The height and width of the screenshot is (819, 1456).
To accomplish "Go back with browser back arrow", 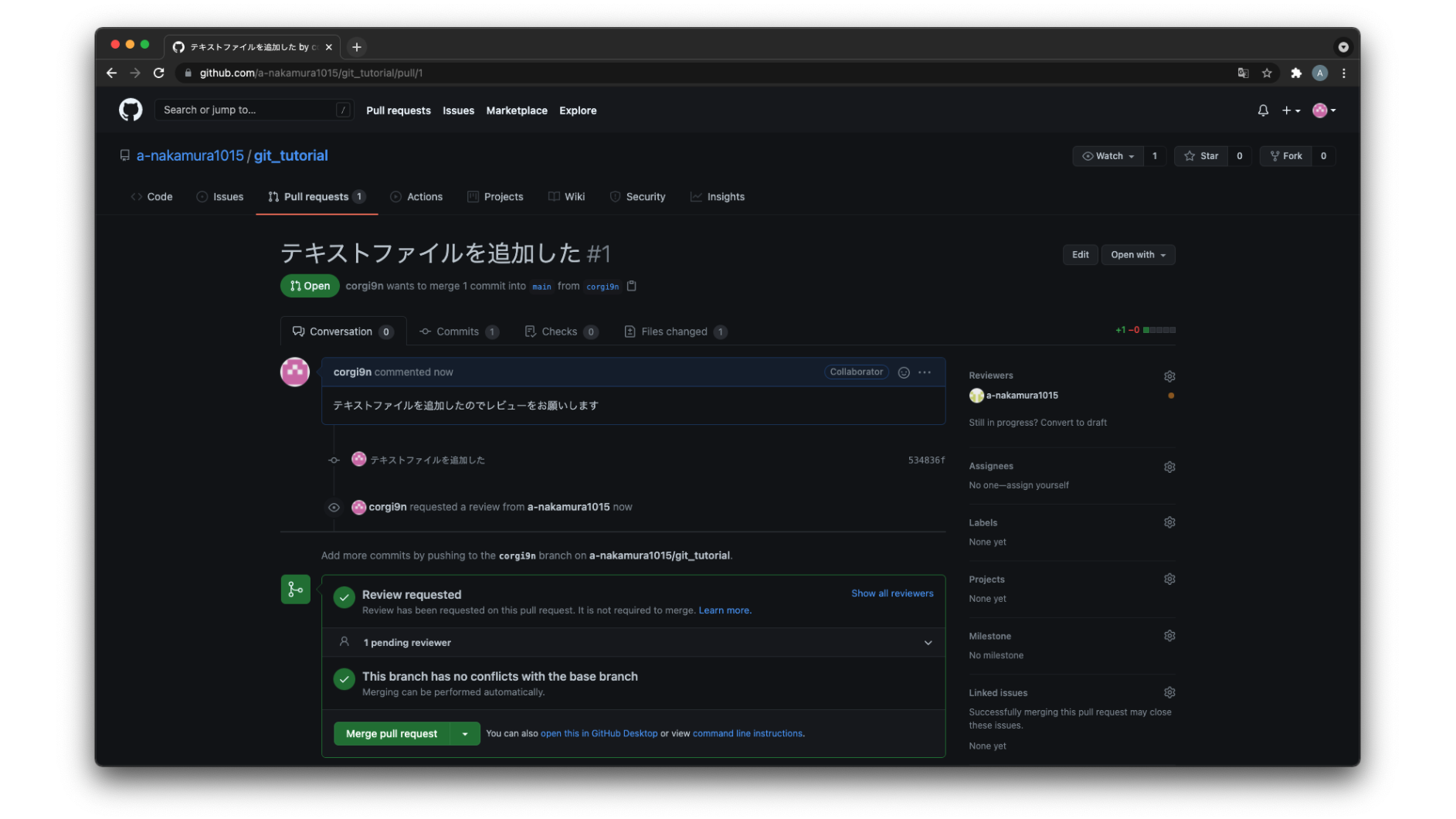I will (112, 73).
